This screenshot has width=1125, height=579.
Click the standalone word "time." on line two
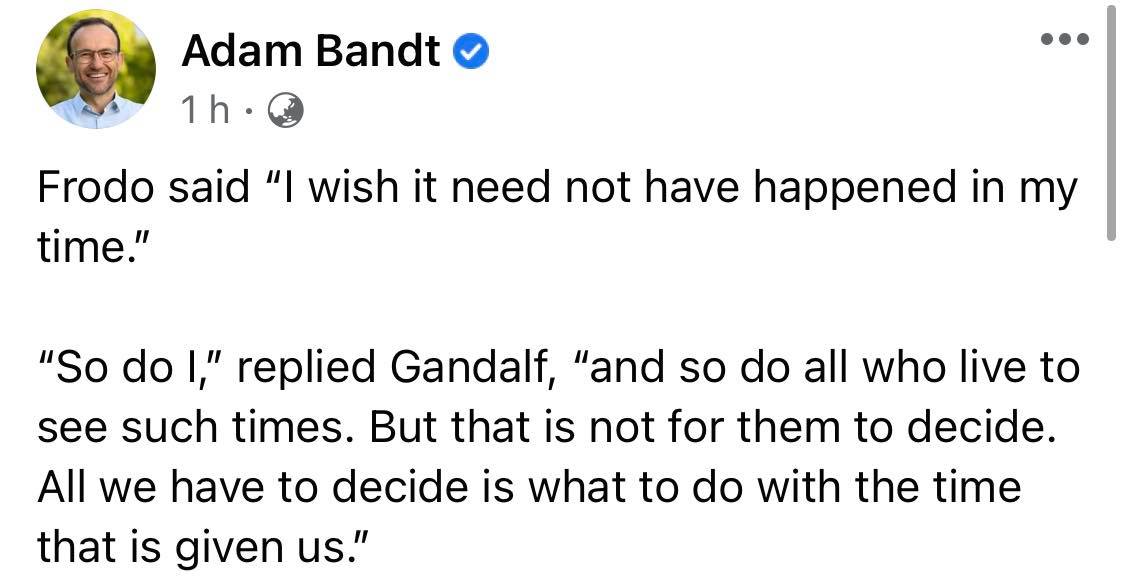point(89,248)
